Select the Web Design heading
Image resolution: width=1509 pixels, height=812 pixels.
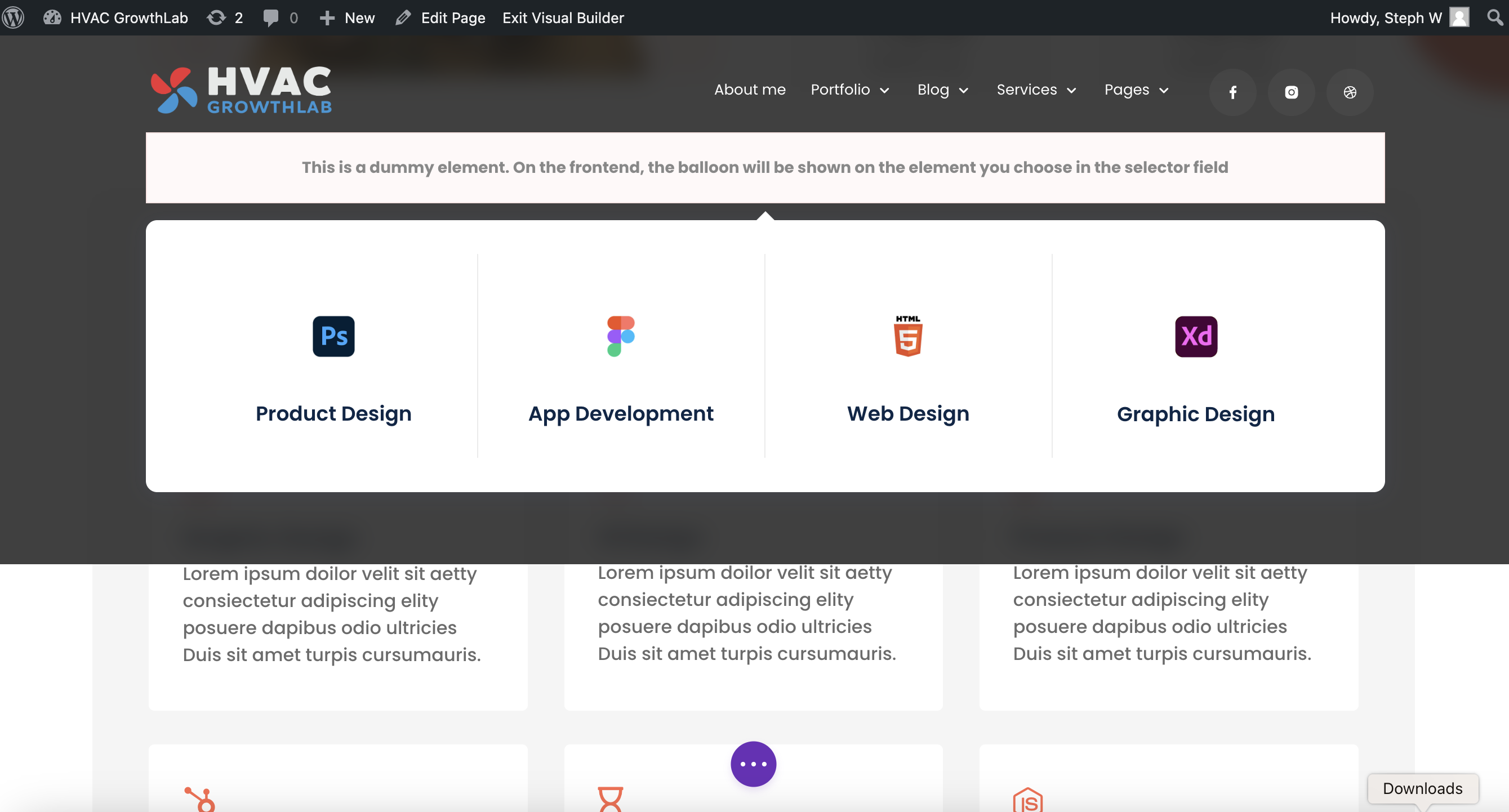pos(908,413)
